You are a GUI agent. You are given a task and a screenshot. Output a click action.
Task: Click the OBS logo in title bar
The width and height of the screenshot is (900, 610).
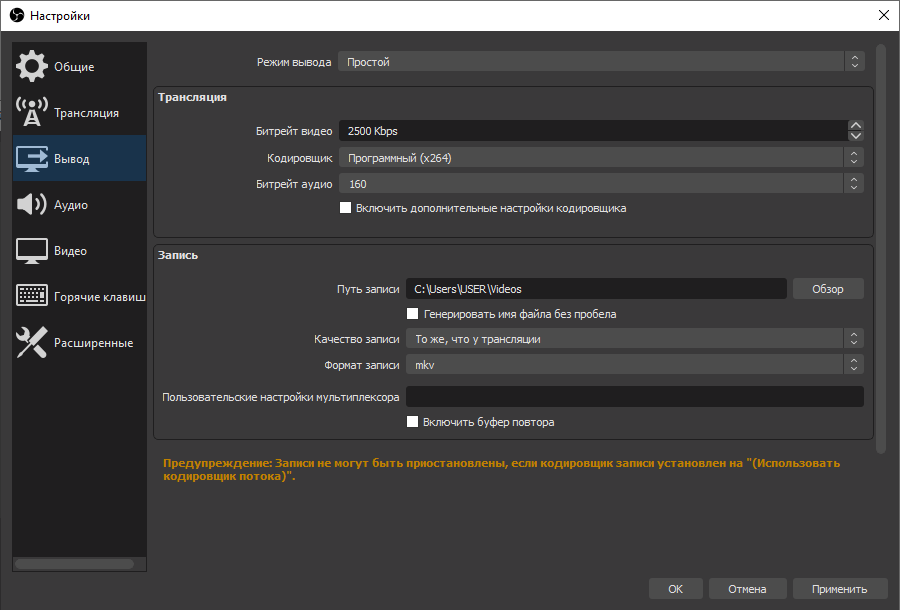coord(15,15)
